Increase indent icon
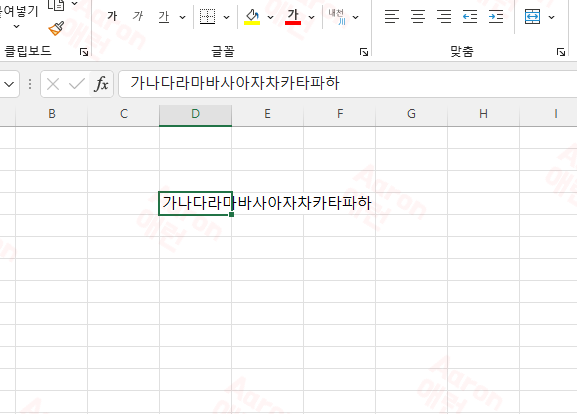This screenshot has height=414, width=577. (496, 17)
